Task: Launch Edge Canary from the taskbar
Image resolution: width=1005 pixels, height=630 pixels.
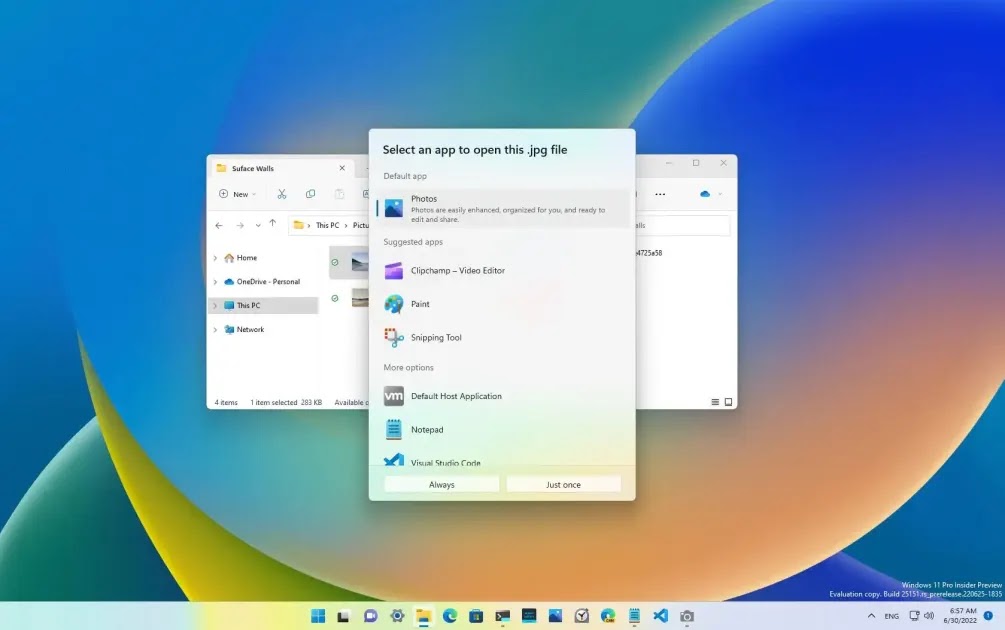Action: (608, 616)
